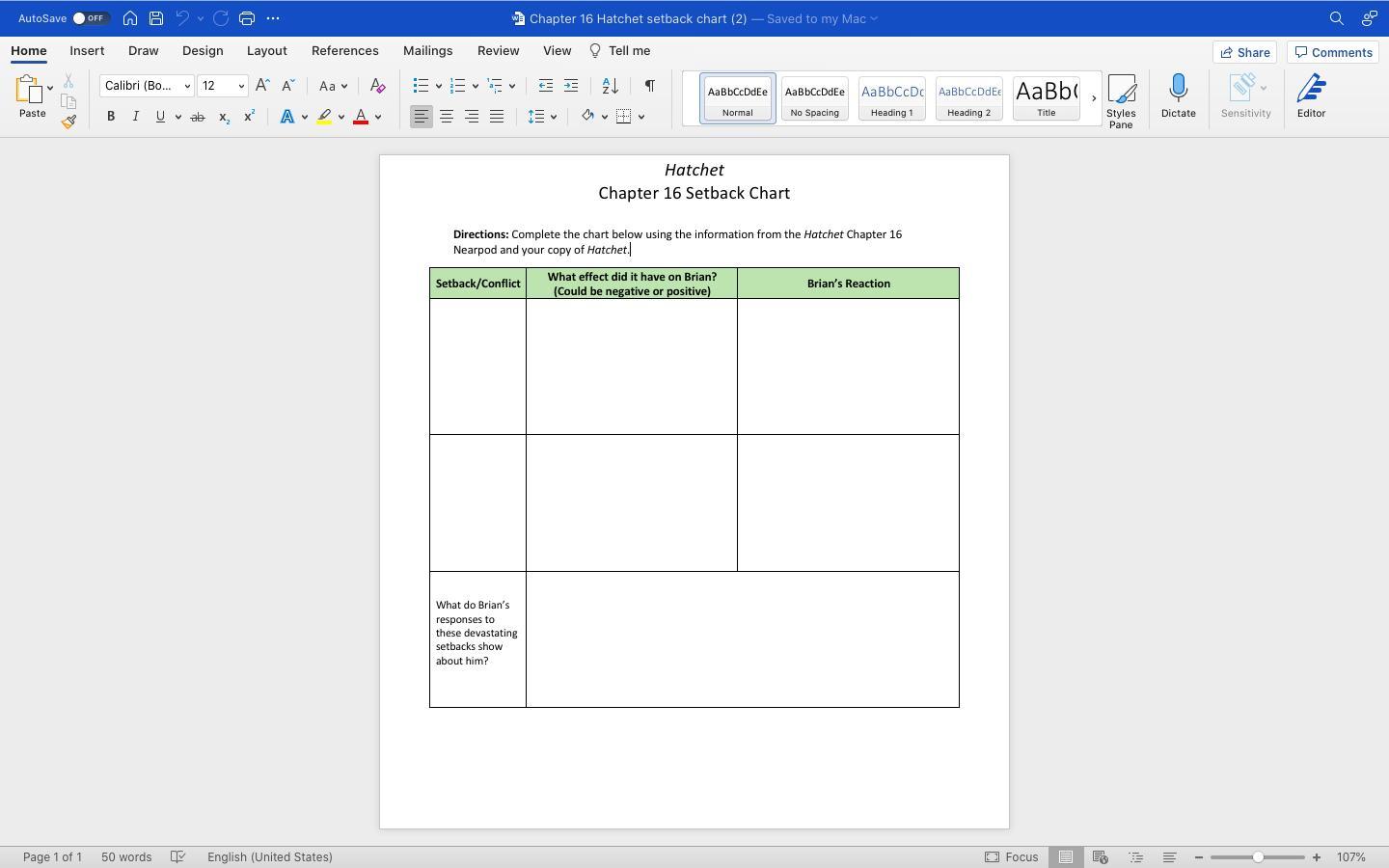
Task: Open the Paste options dropdown arrow
Action: pos(50,88)
